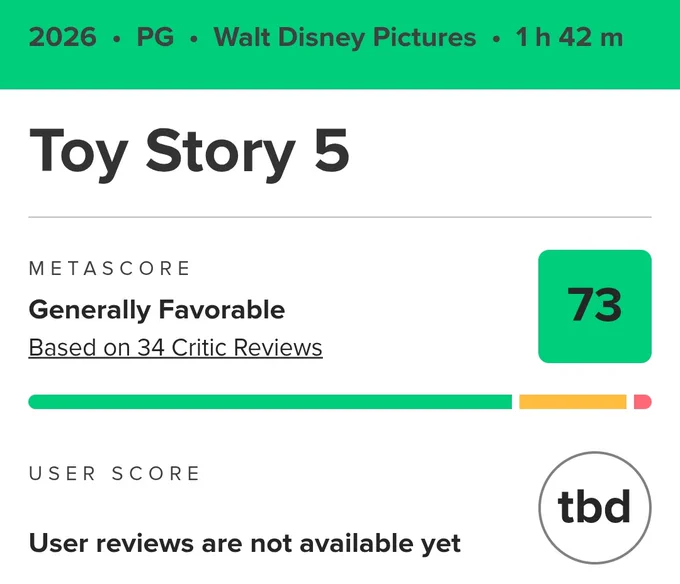Click 'User reviews are not available yet'
Screen dimensions: 680x584
pos(245,544)
